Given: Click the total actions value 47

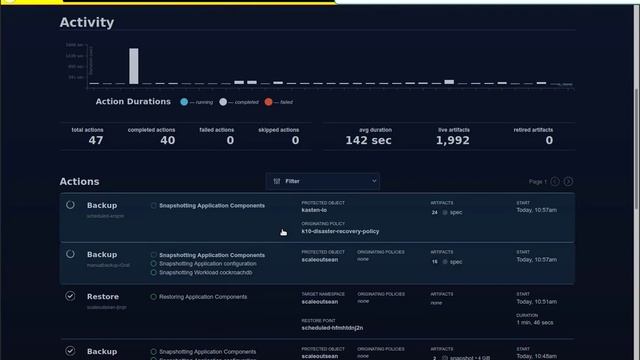Looking at the screenshot, I should pos(96,140).
